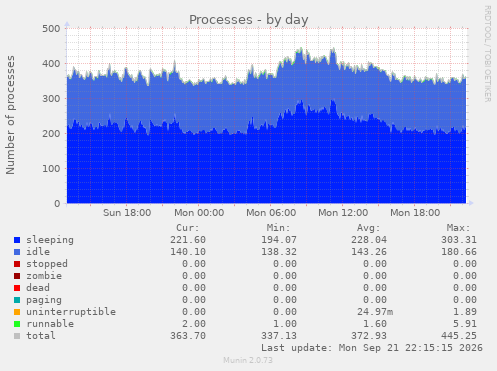Viewport: 497px width, 371px height.
Task: Click the 'Mon 06:00' x-axis label
Action: [271, 213]
